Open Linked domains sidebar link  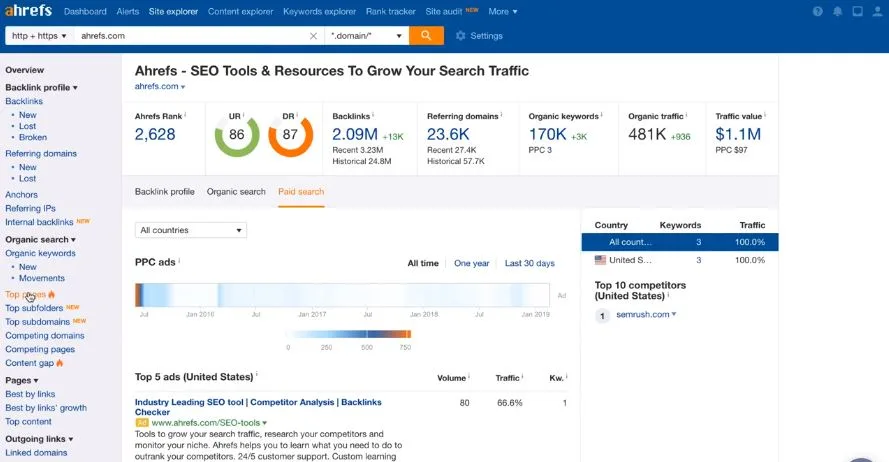tap(36, 452)
